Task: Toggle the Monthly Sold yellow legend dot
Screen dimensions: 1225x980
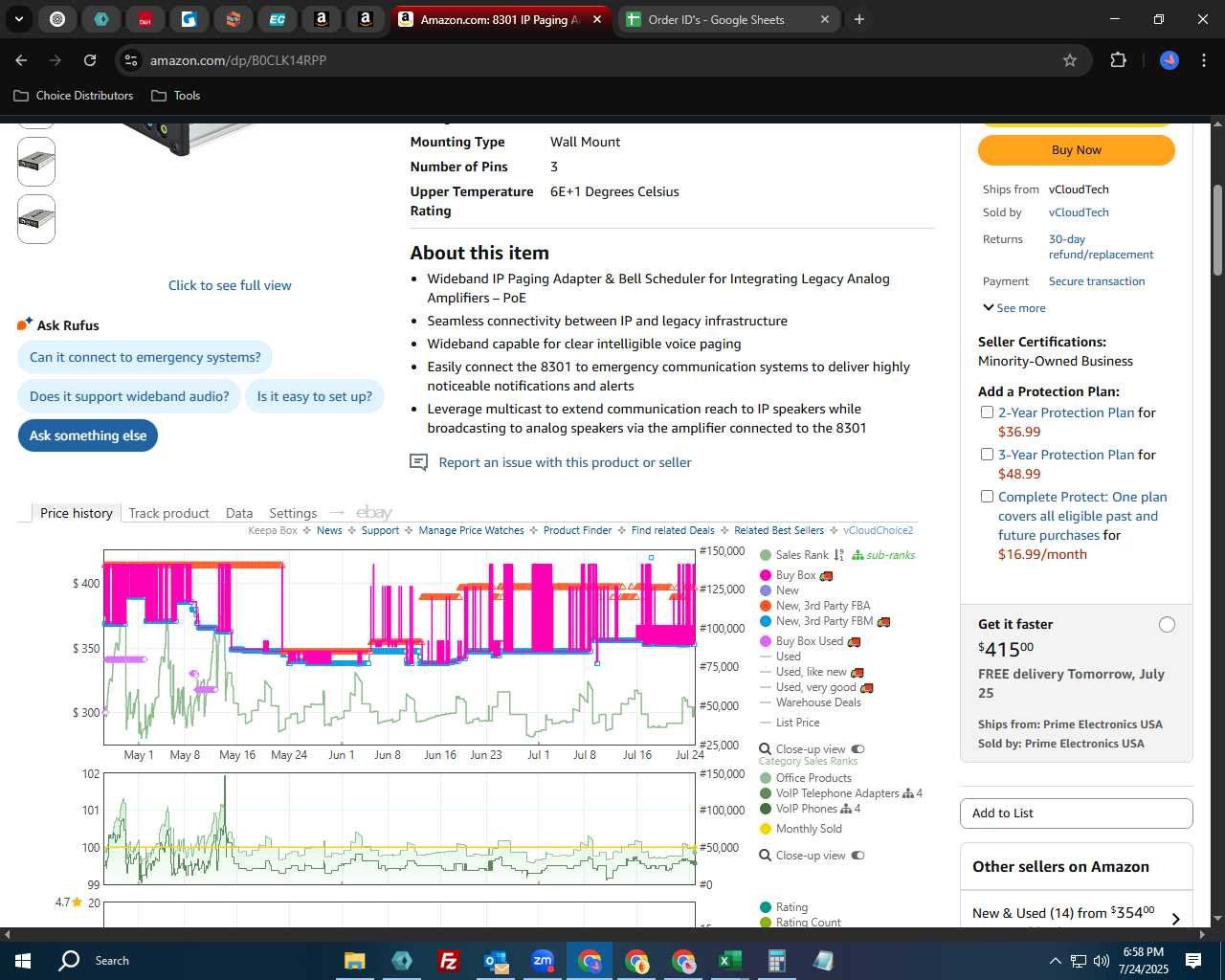Action: coord(766,829)
